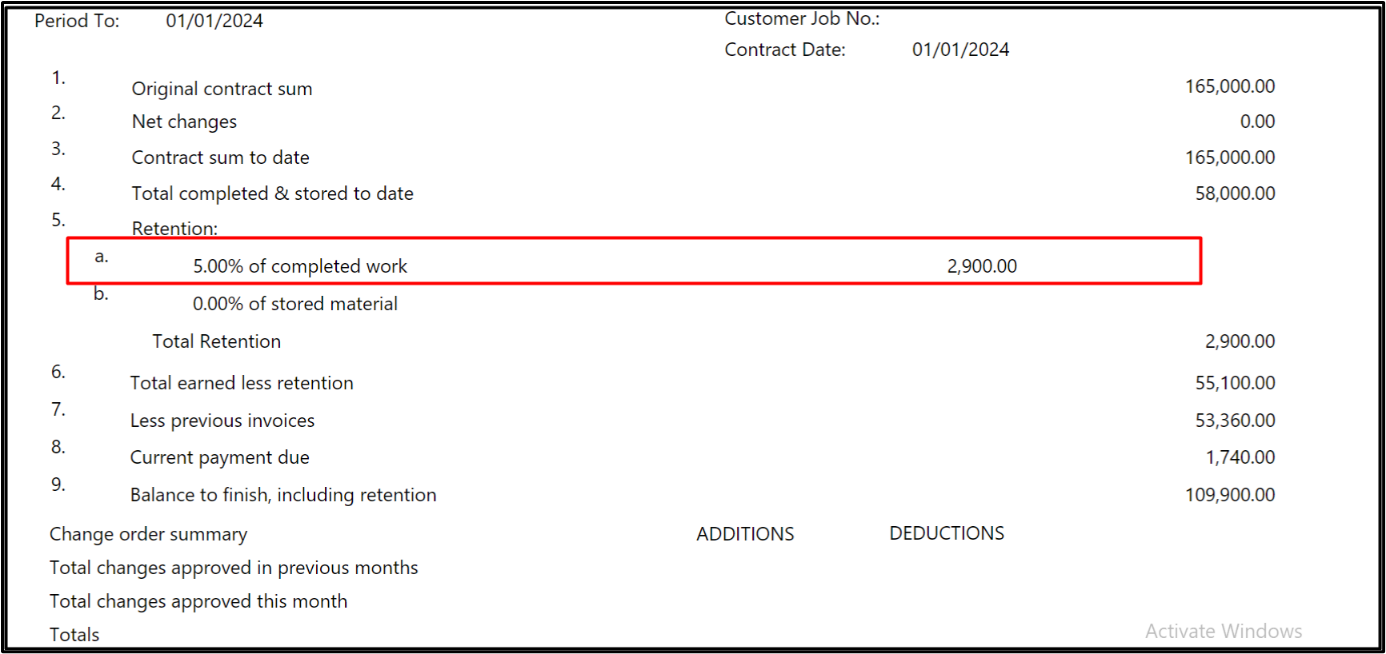Click the 58,000.00 amount
This screenshot has width=1386, height=654.
point(1235,194)
